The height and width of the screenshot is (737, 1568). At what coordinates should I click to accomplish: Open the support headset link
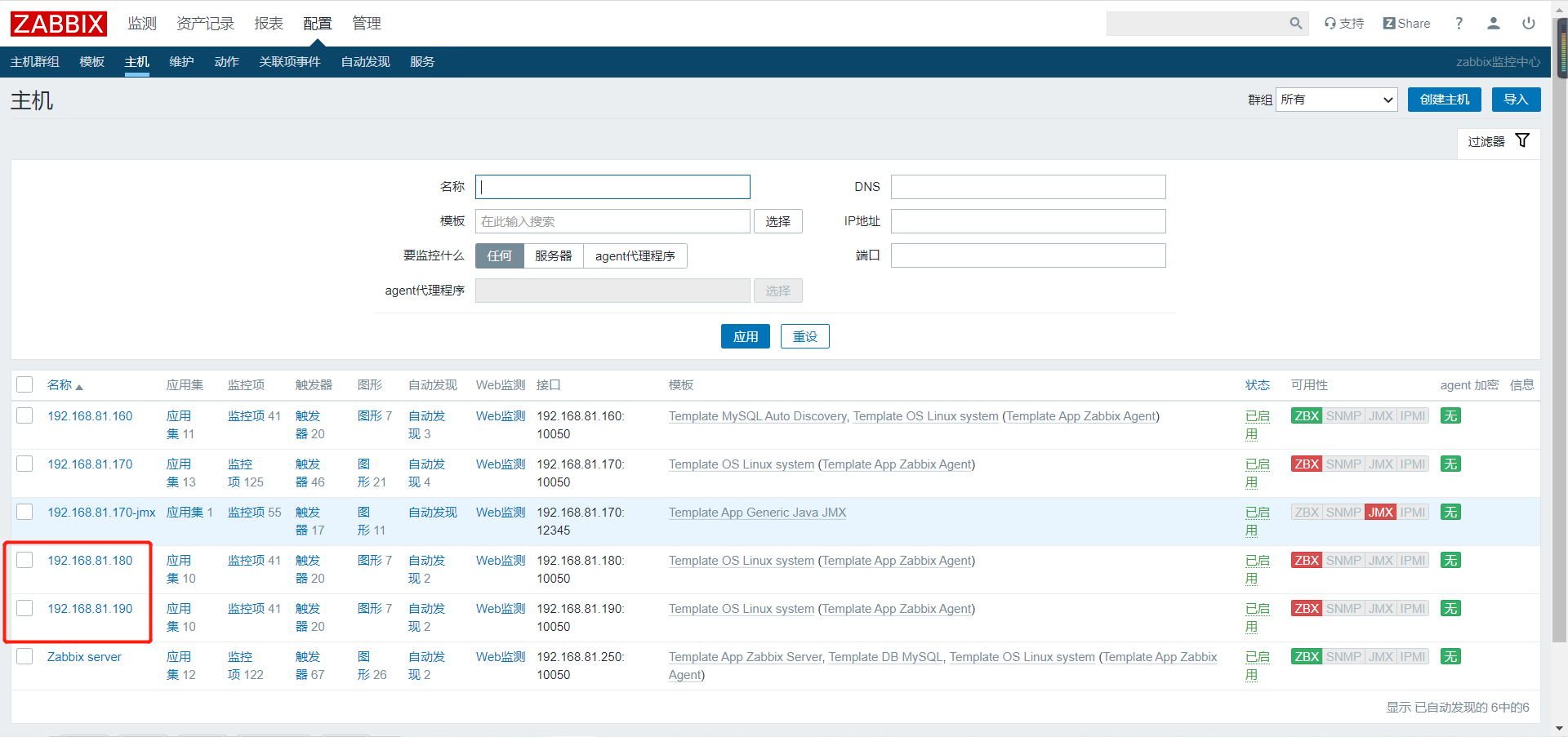1344,24
